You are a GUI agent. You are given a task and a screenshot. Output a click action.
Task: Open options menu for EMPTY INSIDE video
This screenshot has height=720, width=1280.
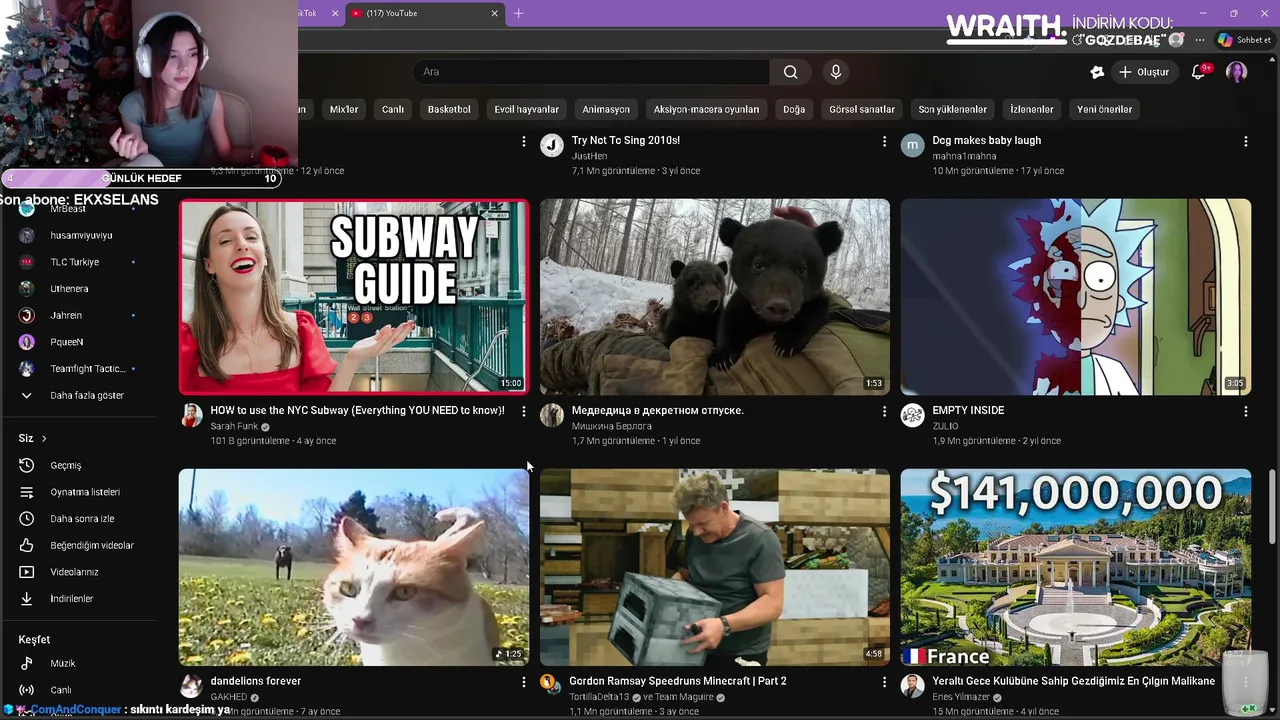(x=1245, y=411)
